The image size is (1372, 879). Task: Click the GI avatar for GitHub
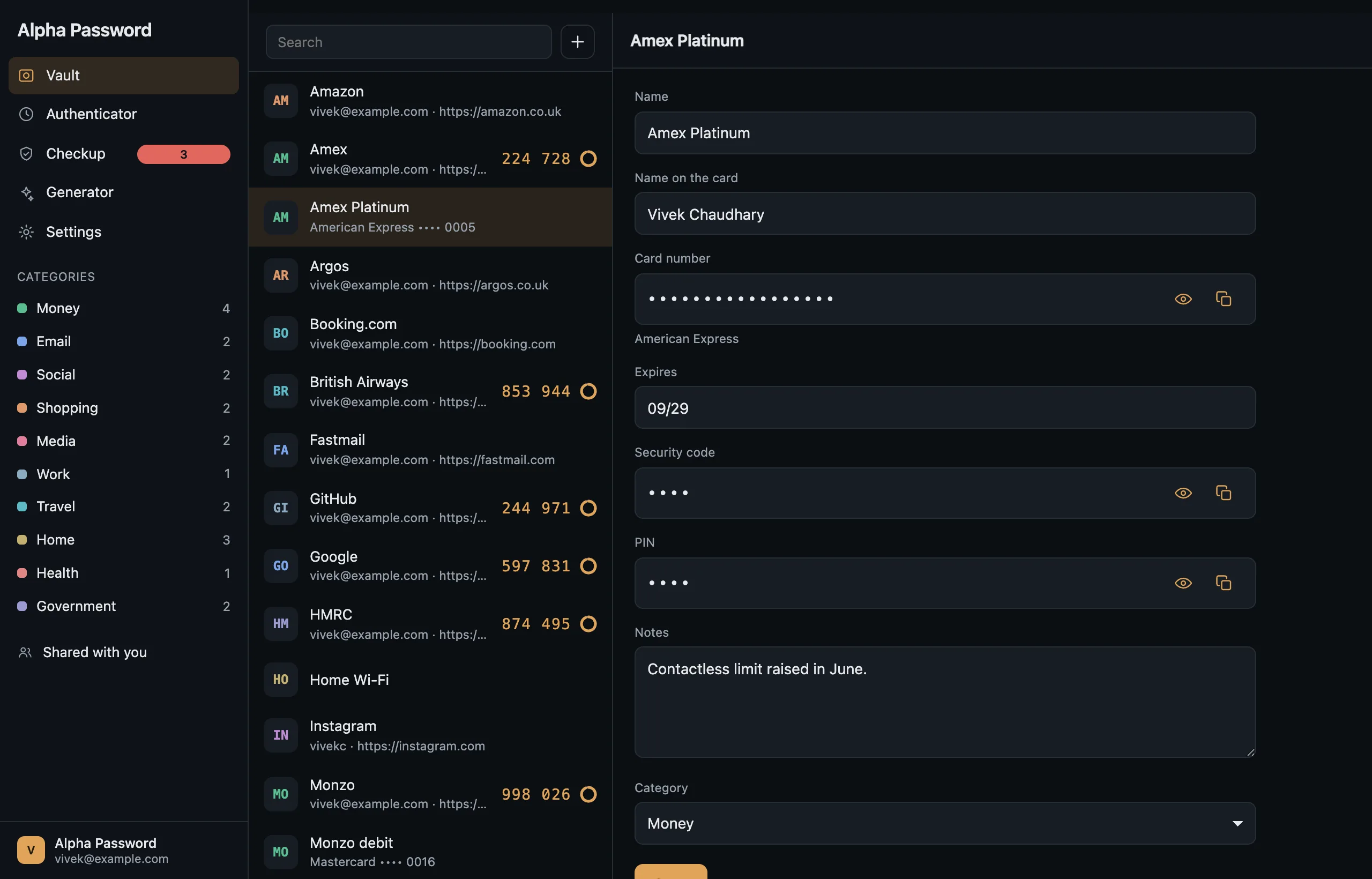(x=281, y=508)
